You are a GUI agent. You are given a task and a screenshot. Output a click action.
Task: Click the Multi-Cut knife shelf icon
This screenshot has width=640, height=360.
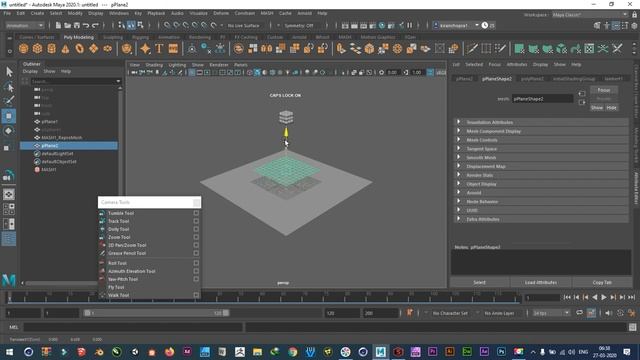472,49
